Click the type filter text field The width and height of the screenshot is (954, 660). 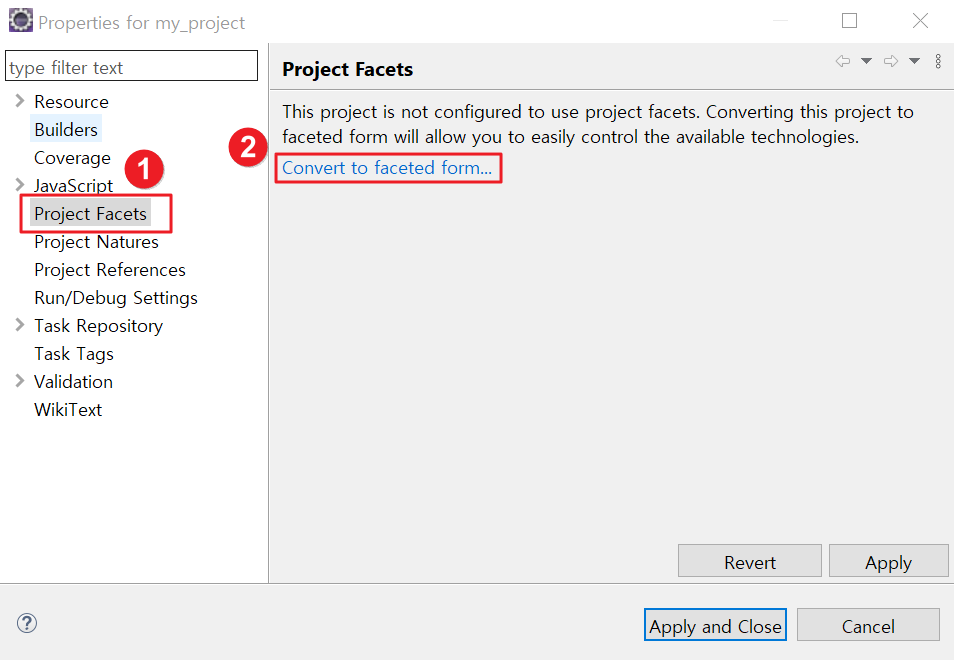(x=131, y=65)
